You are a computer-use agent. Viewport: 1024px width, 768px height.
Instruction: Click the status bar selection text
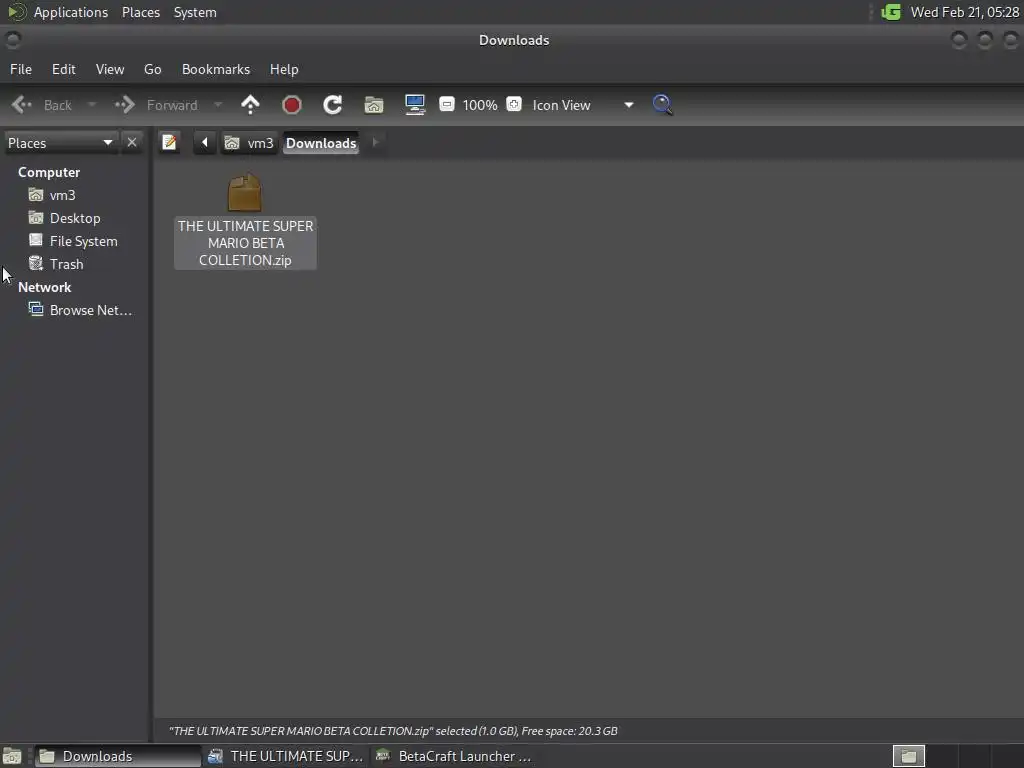click(392, 731)
